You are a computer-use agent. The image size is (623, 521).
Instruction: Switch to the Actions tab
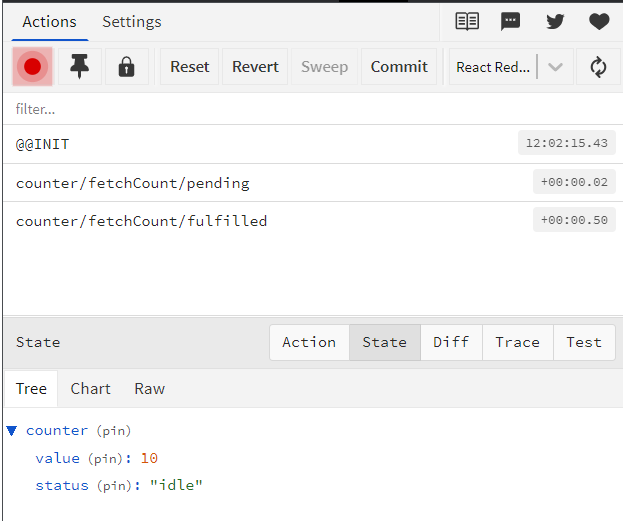click(50, 22)
